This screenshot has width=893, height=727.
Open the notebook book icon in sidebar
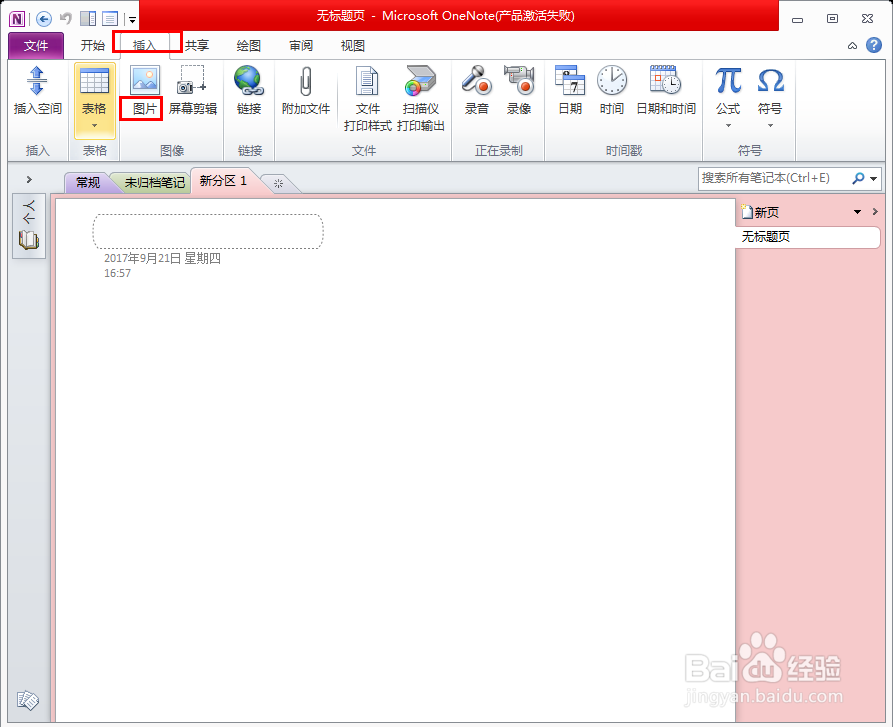(28, 240)
